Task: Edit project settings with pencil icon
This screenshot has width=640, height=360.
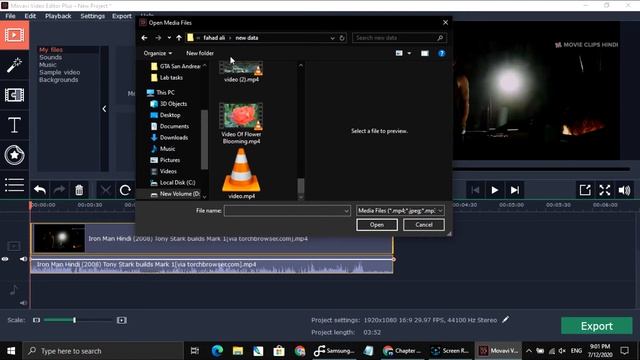Action: 505,320
